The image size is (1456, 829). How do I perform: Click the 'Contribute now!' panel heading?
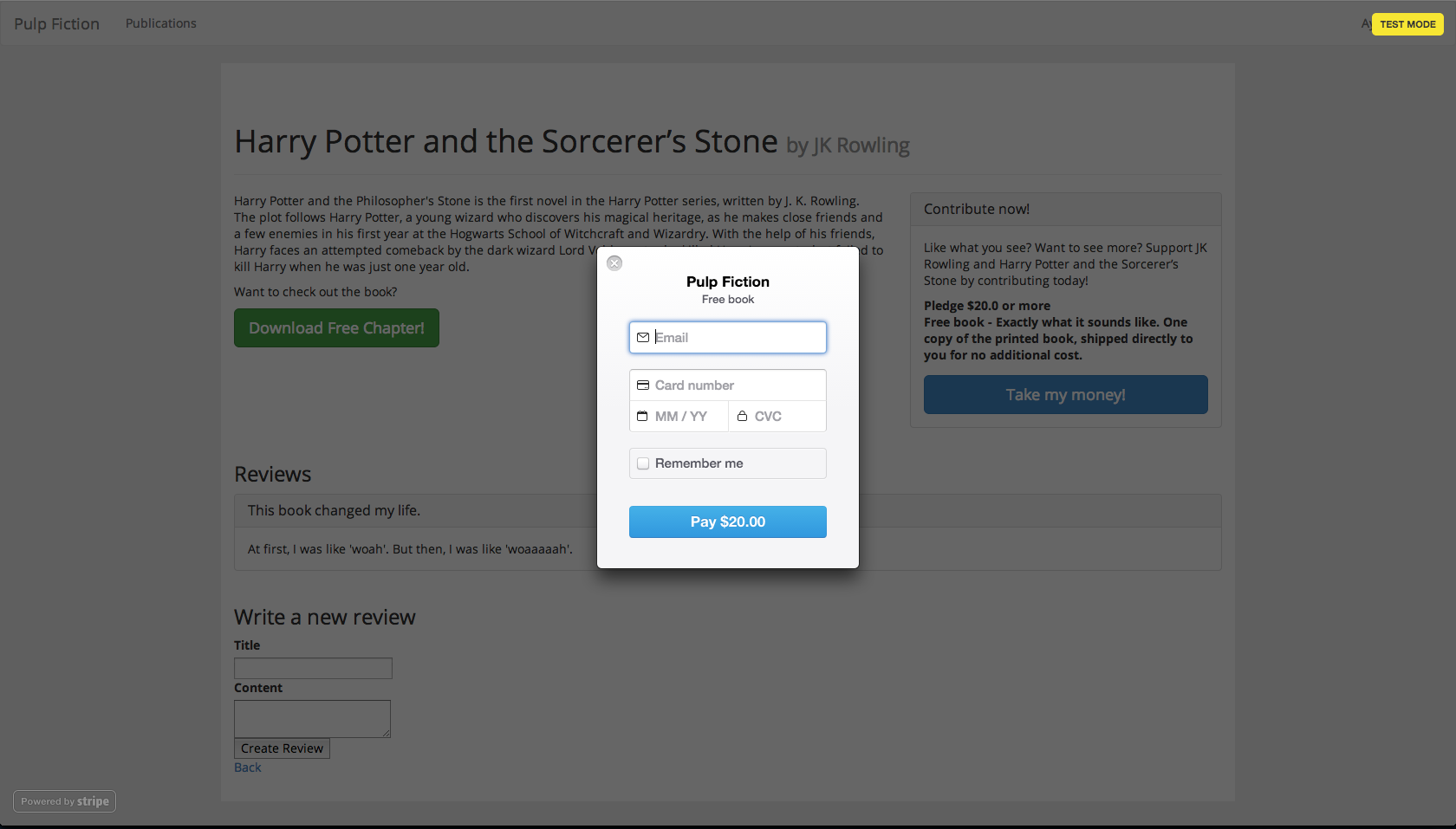click(x=977, y=209)
